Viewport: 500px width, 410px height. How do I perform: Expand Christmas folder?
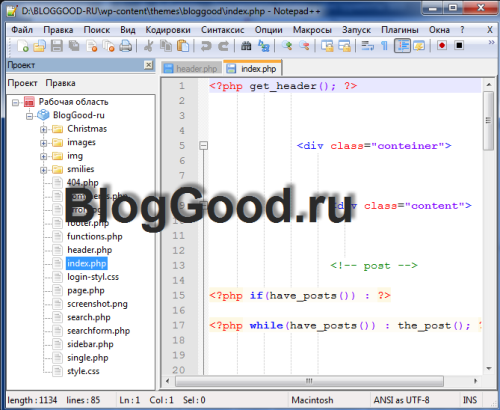click(43, 129)
